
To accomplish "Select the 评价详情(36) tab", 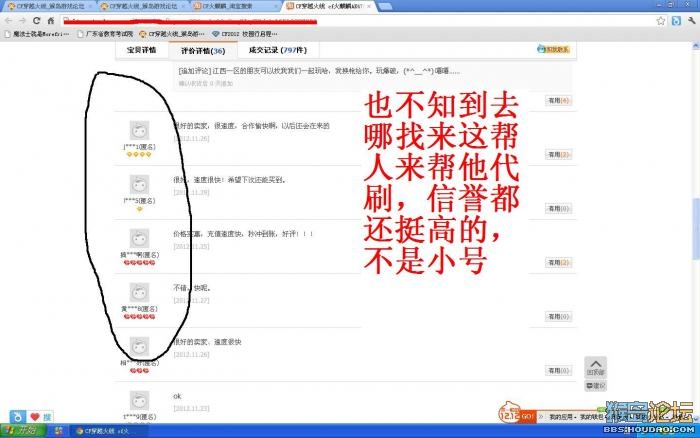I will (203, 50).
